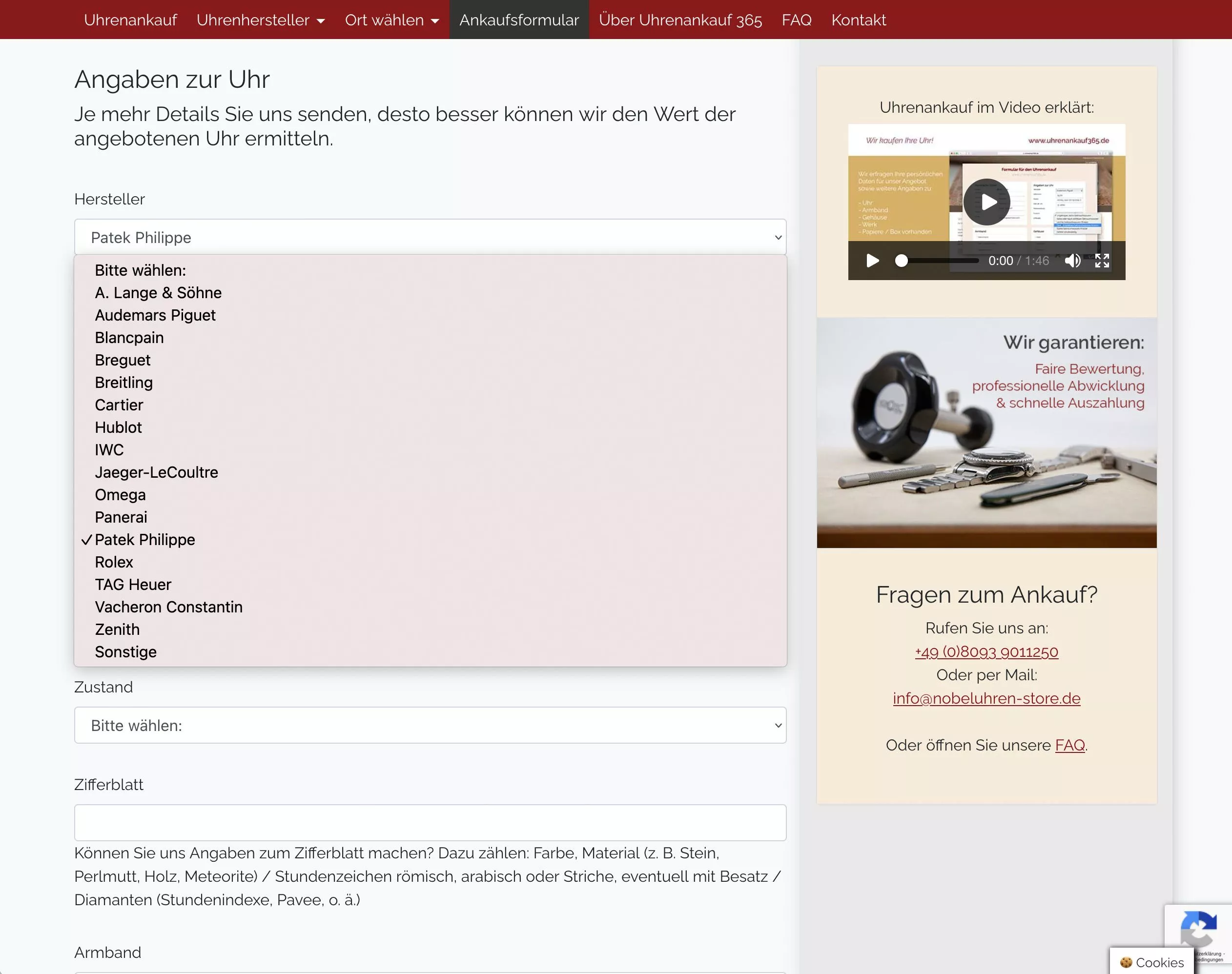The image size is (1232, 974).
Task: Play video with large center play button
Action: tap(987, 202)
